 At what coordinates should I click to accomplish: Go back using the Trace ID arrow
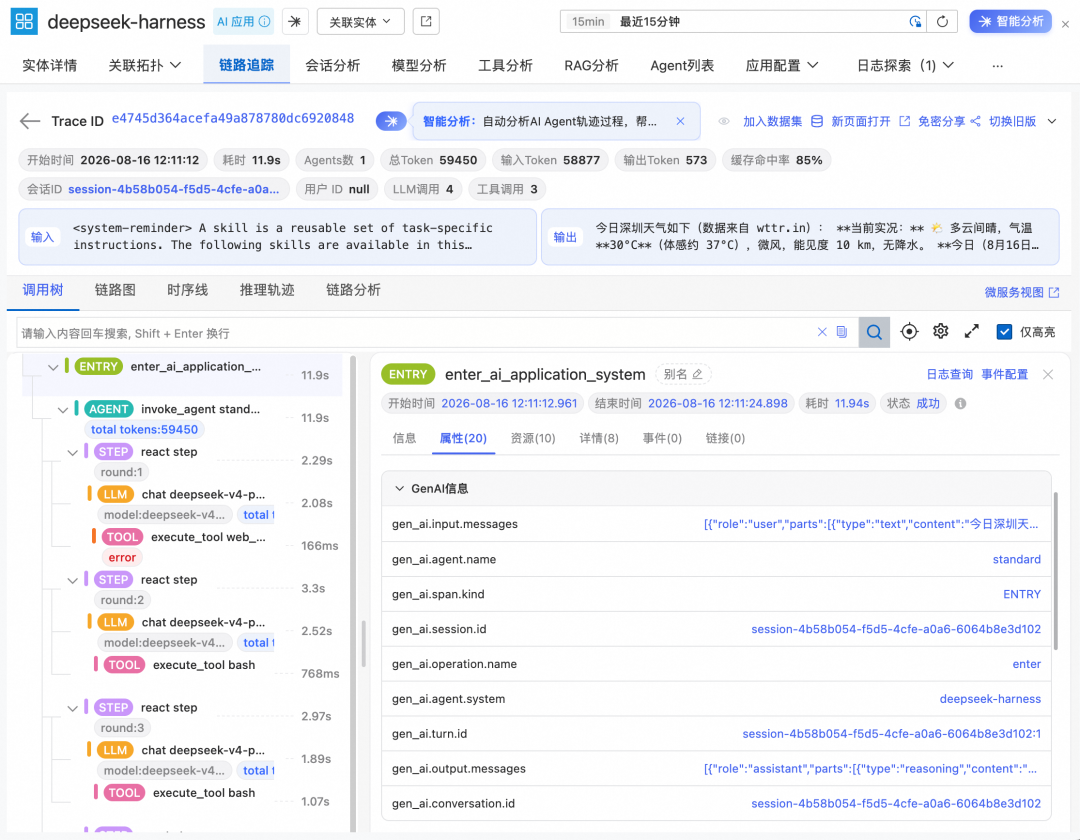30,121
